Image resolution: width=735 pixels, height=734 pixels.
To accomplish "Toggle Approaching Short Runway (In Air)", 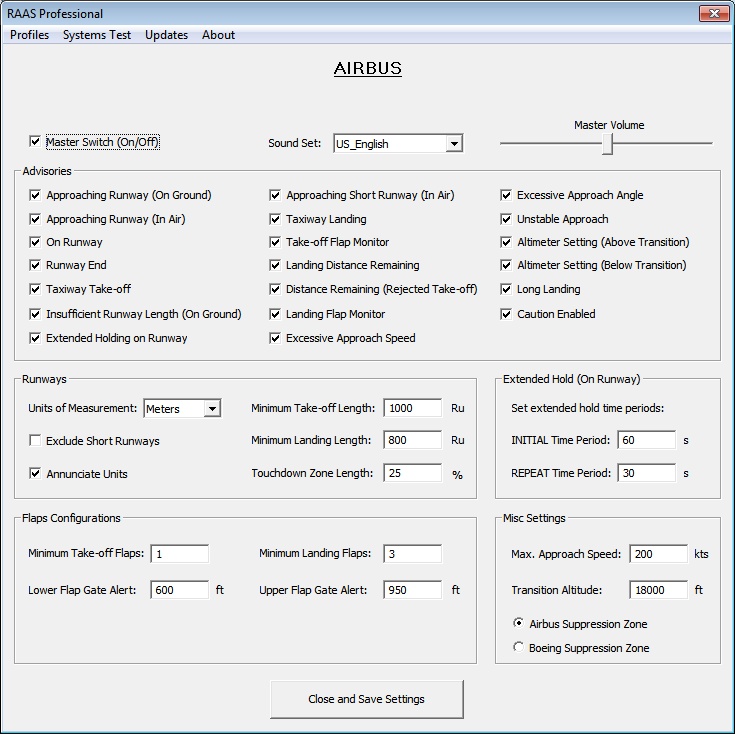I will coord(275,195).
